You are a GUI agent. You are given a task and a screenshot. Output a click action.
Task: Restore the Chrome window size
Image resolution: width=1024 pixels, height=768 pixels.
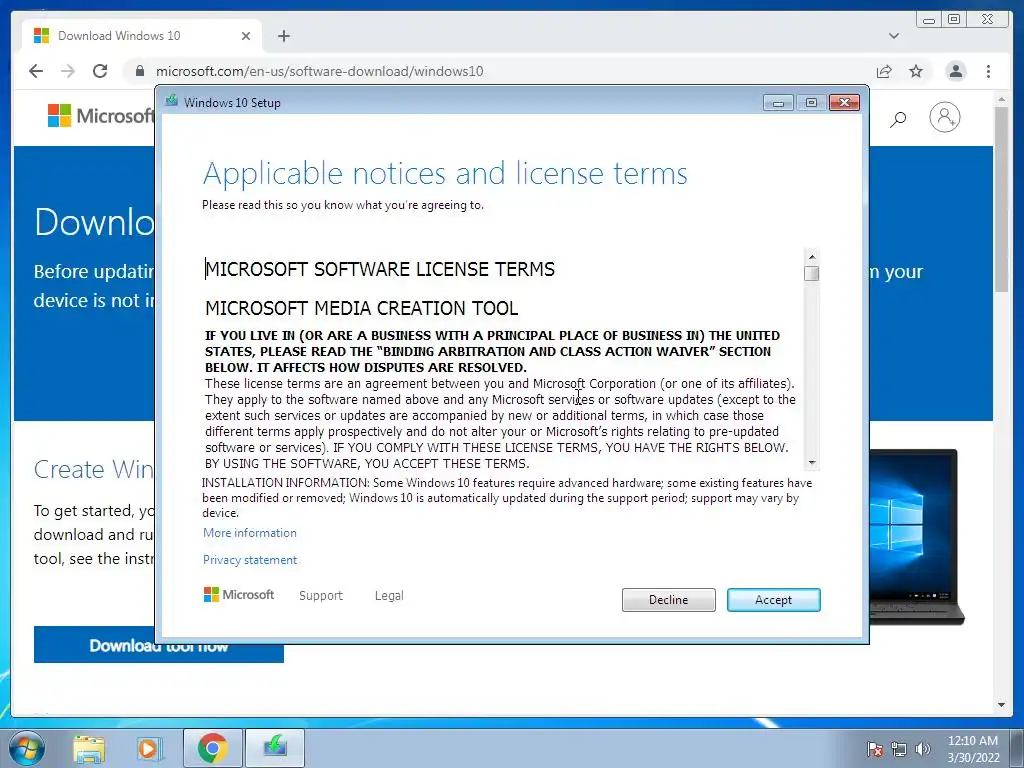(954, 20)
